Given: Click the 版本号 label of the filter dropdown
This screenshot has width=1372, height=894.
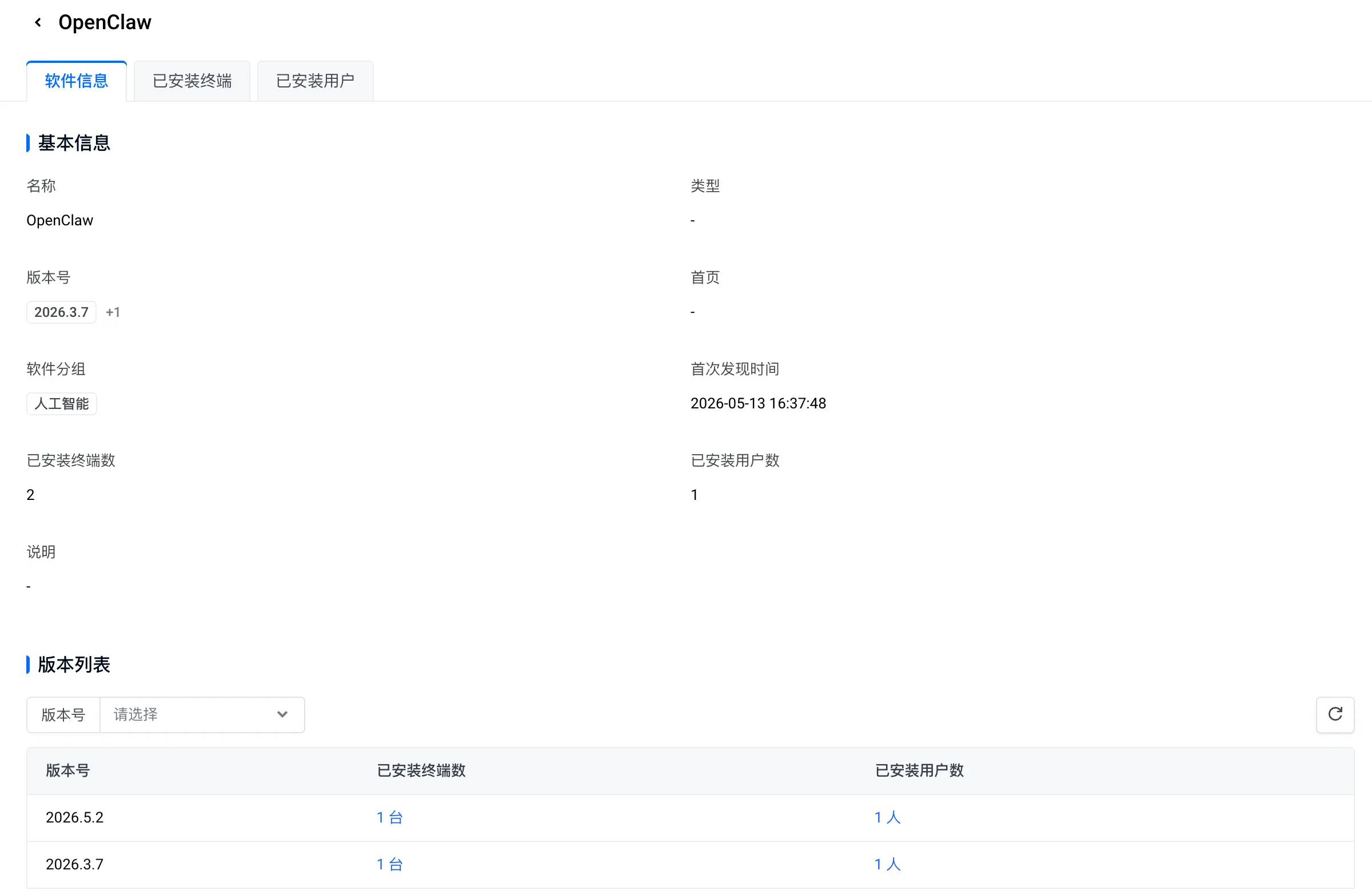Looking at the screenshot, I should pos(63,714).
